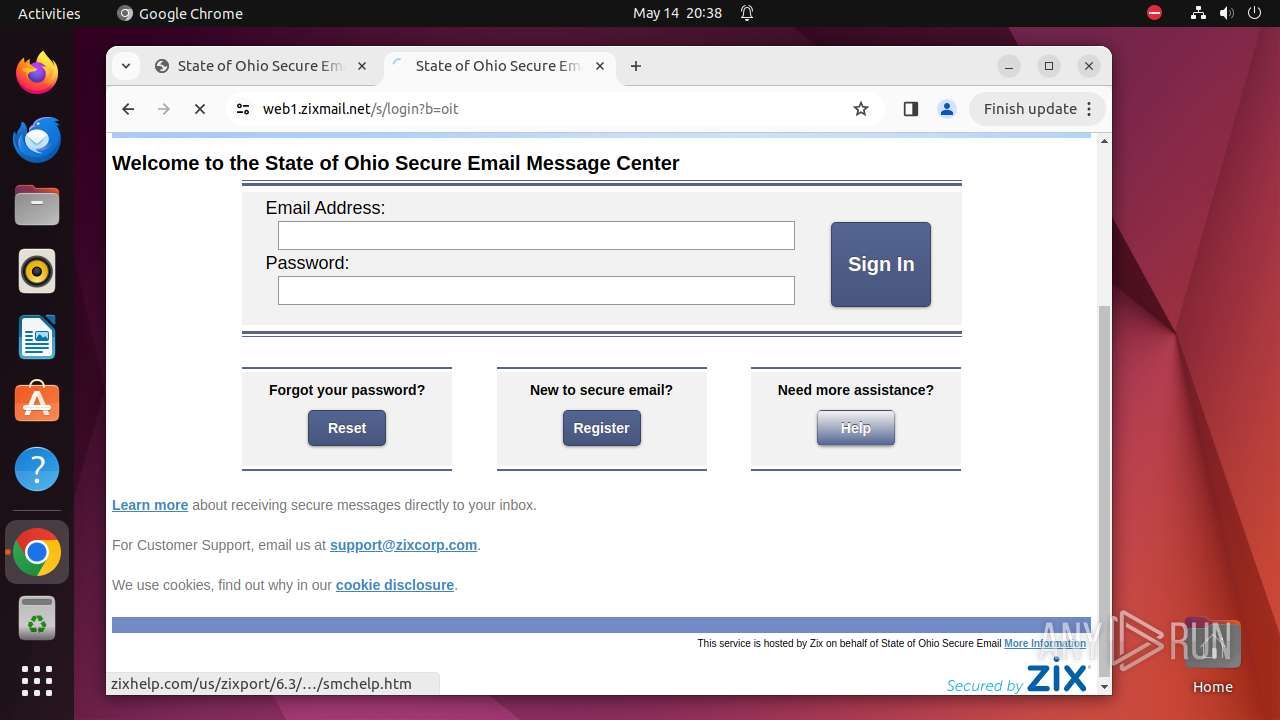Open Activities overview

click(49, 13)
